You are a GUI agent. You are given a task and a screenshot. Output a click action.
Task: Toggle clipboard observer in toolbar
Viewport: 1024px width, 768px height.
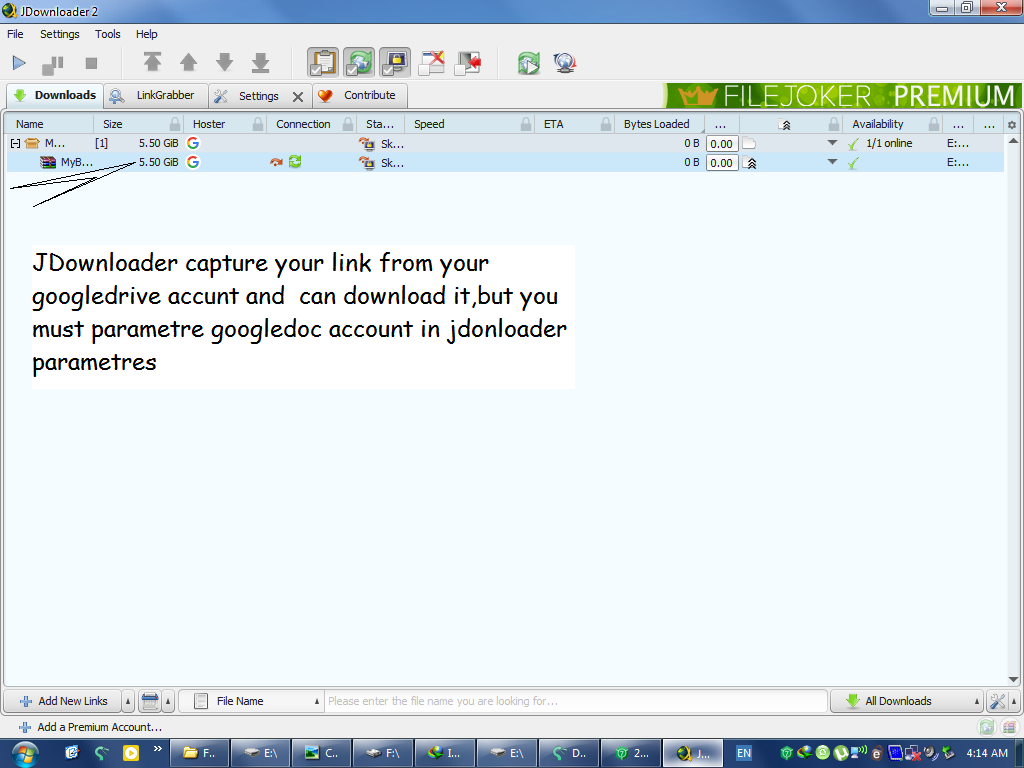click(323, 63)
